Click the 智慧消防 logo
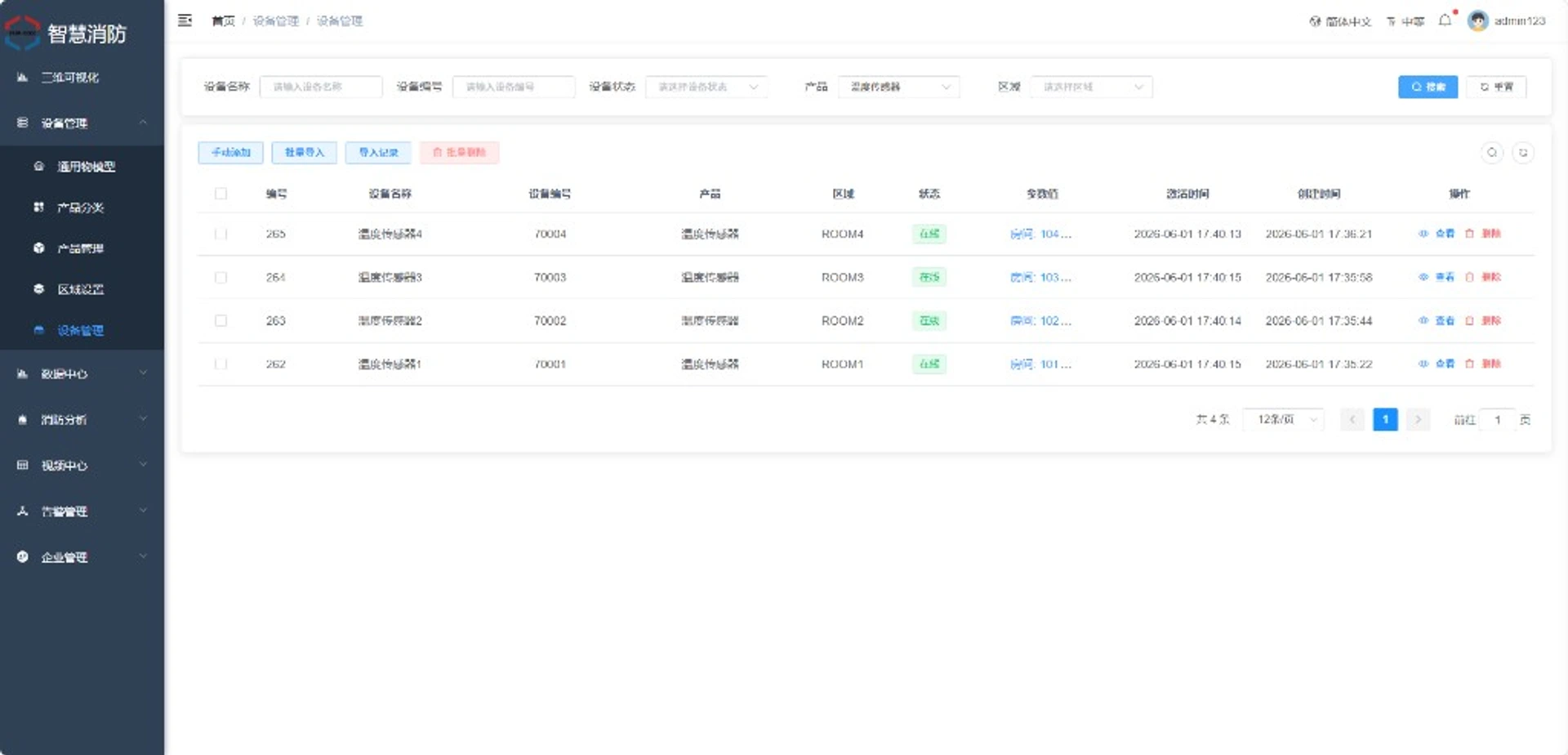The width and height of the screenshot is (1568, 755). click(65, 34)
